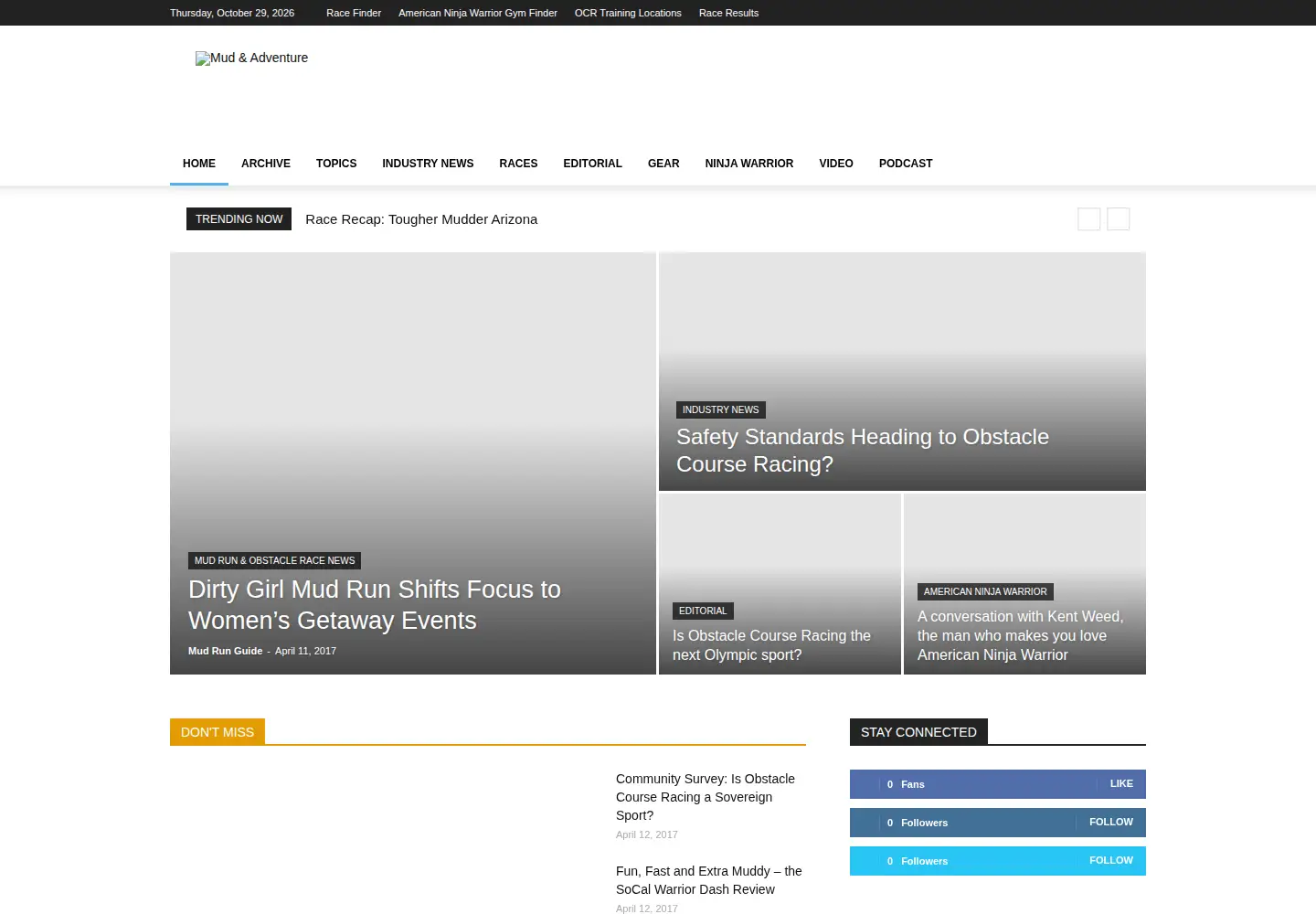Open Dirty Girl Mud Run article headline
This screenshot has height=914, width=1316.
pos(375,605)
